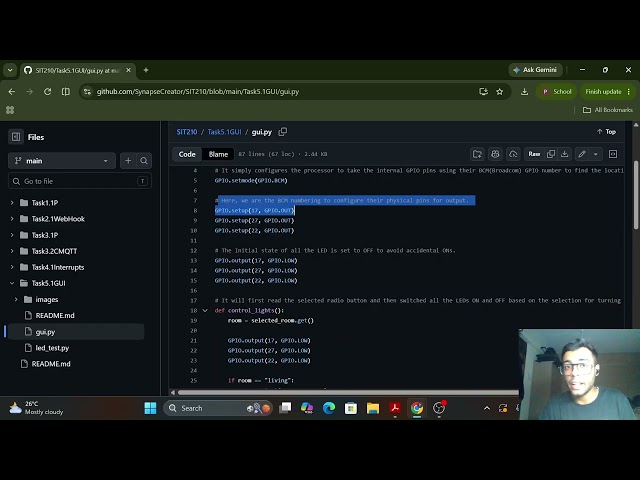Open Task View on the taskbar

(285, 408)
